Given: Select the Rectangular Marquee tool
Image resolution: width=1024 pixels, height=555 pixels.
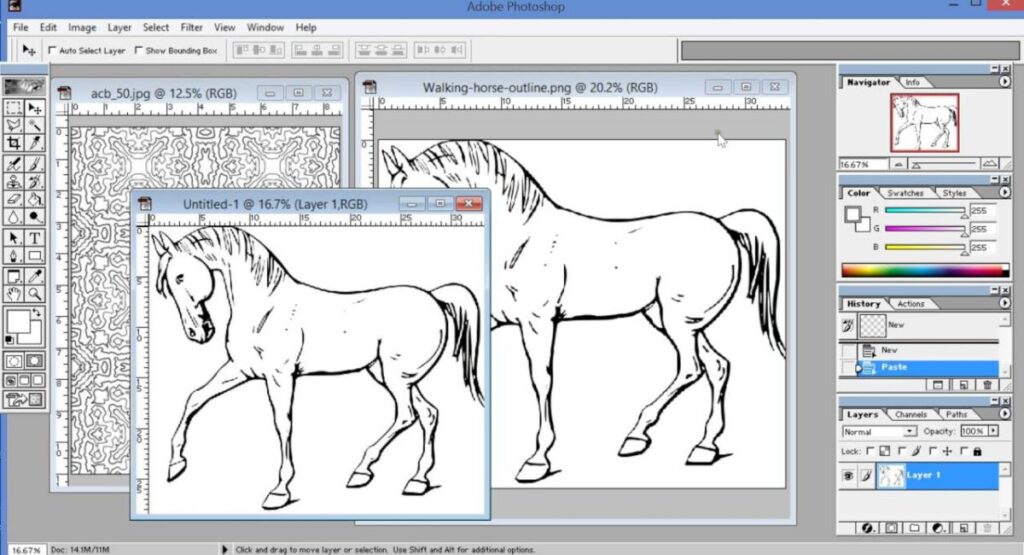Looking at the screenshot, I should (13, 108).
